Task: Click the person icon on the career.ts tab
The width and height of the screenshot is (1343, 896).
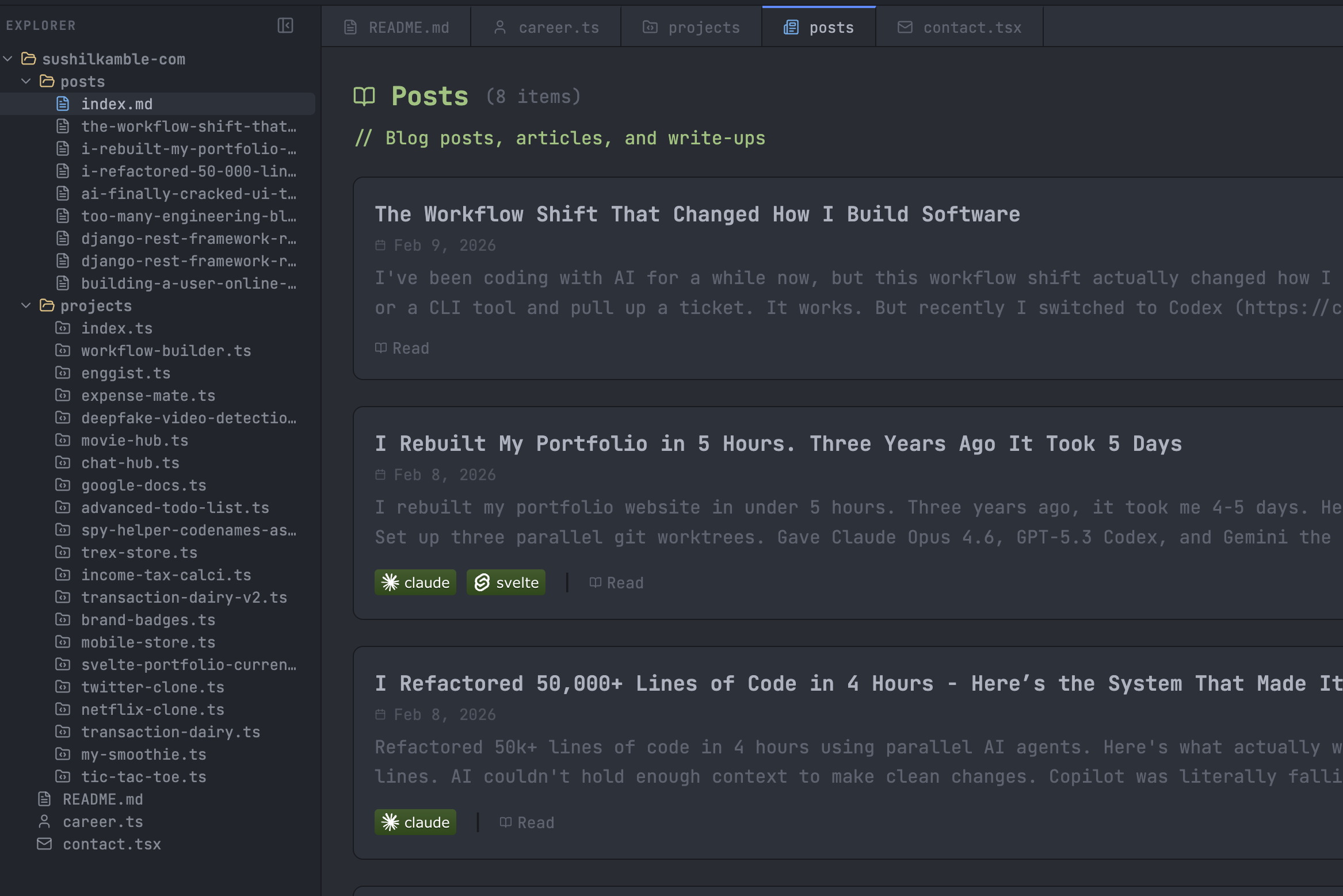Action: click(x=499, y=26)
